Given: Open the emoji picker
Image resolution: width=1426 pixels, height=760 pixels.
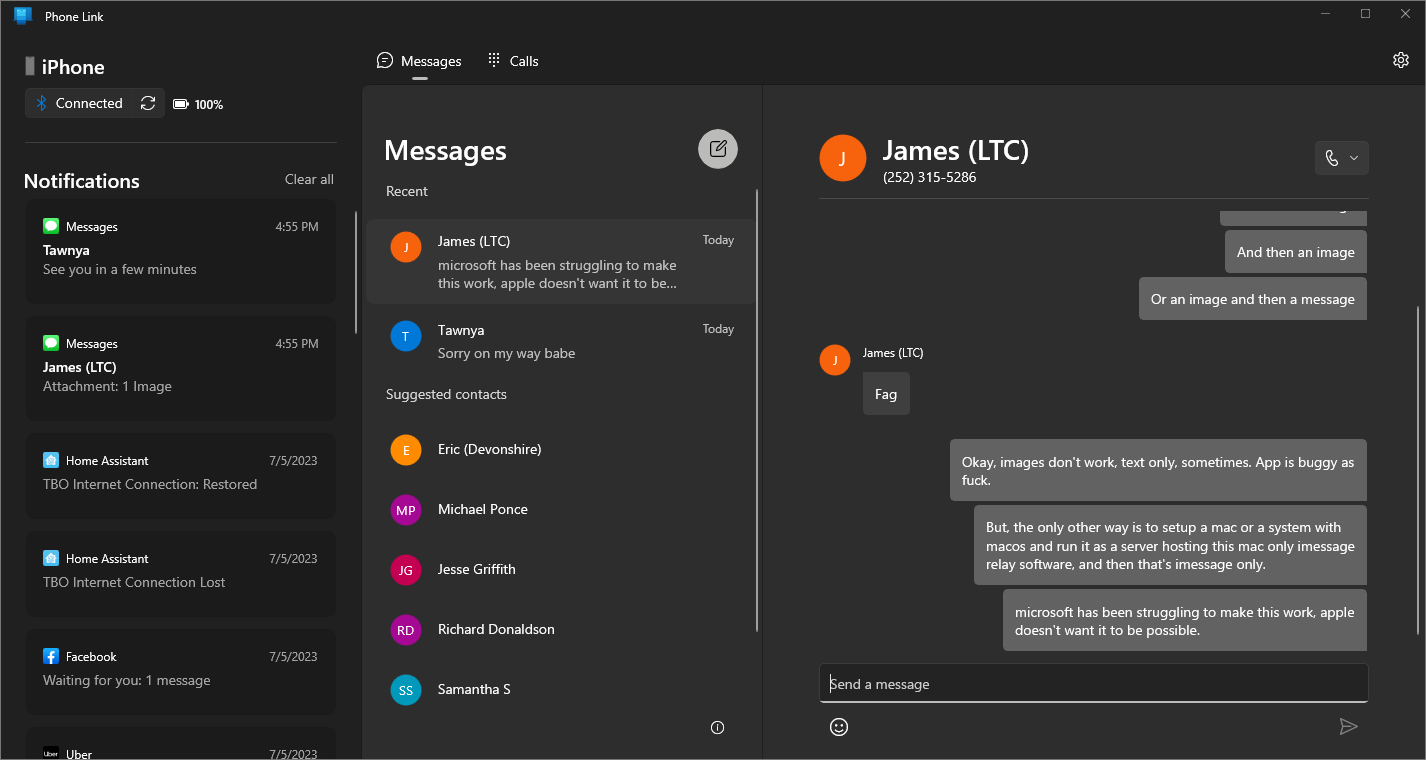Looking at the screenshot, I should 839,727.
